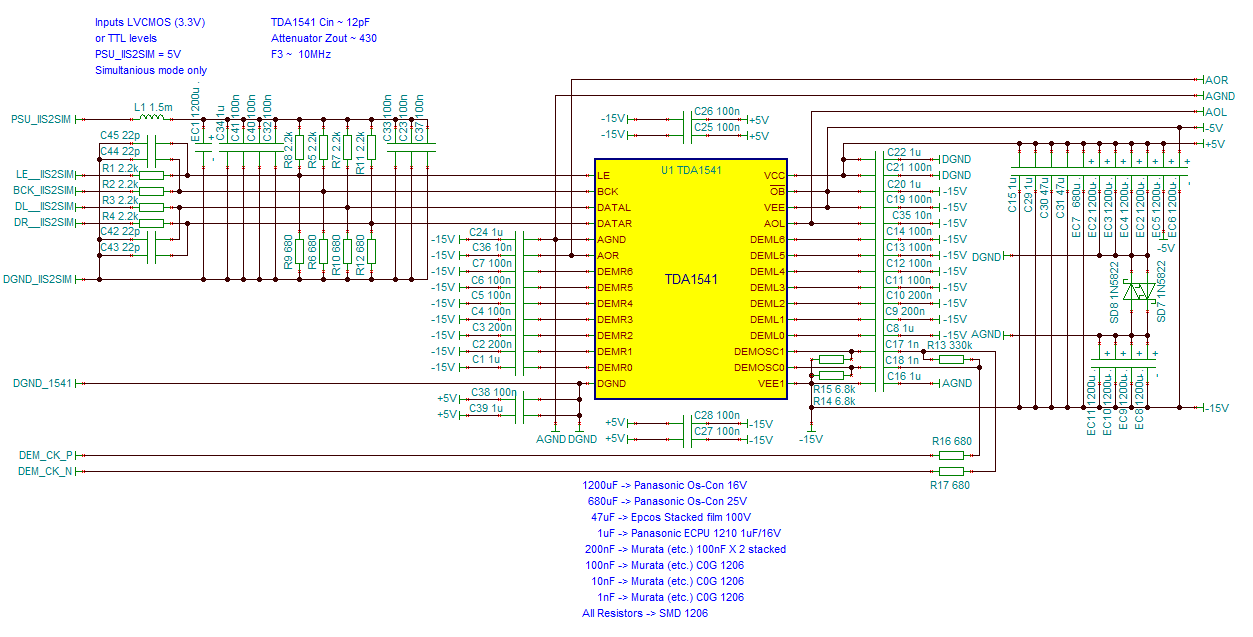
Task: Click the PSU_IIS2SIM input port label
Action: [x=43, y=119]
